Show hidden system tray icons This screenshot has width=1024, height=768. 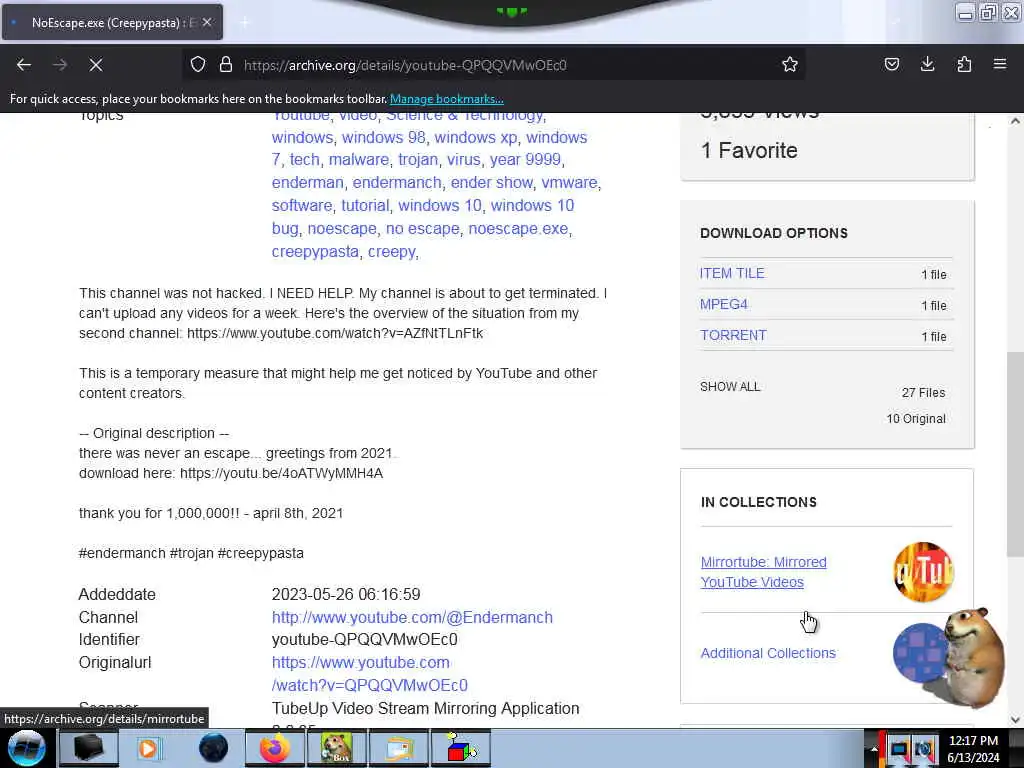(x=873, y=749)
